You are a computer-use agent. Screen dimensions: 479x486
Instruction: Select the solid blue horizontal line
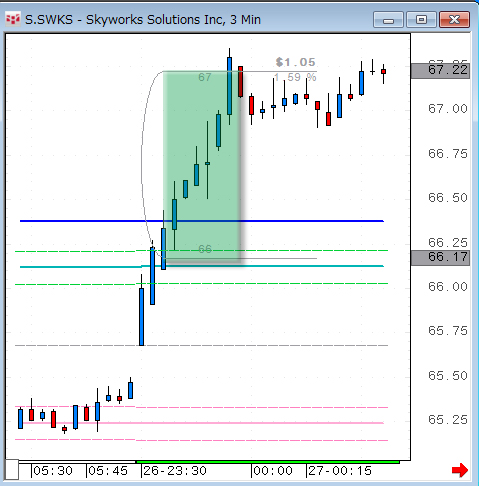pyautogui.click(x=202, y=221)
